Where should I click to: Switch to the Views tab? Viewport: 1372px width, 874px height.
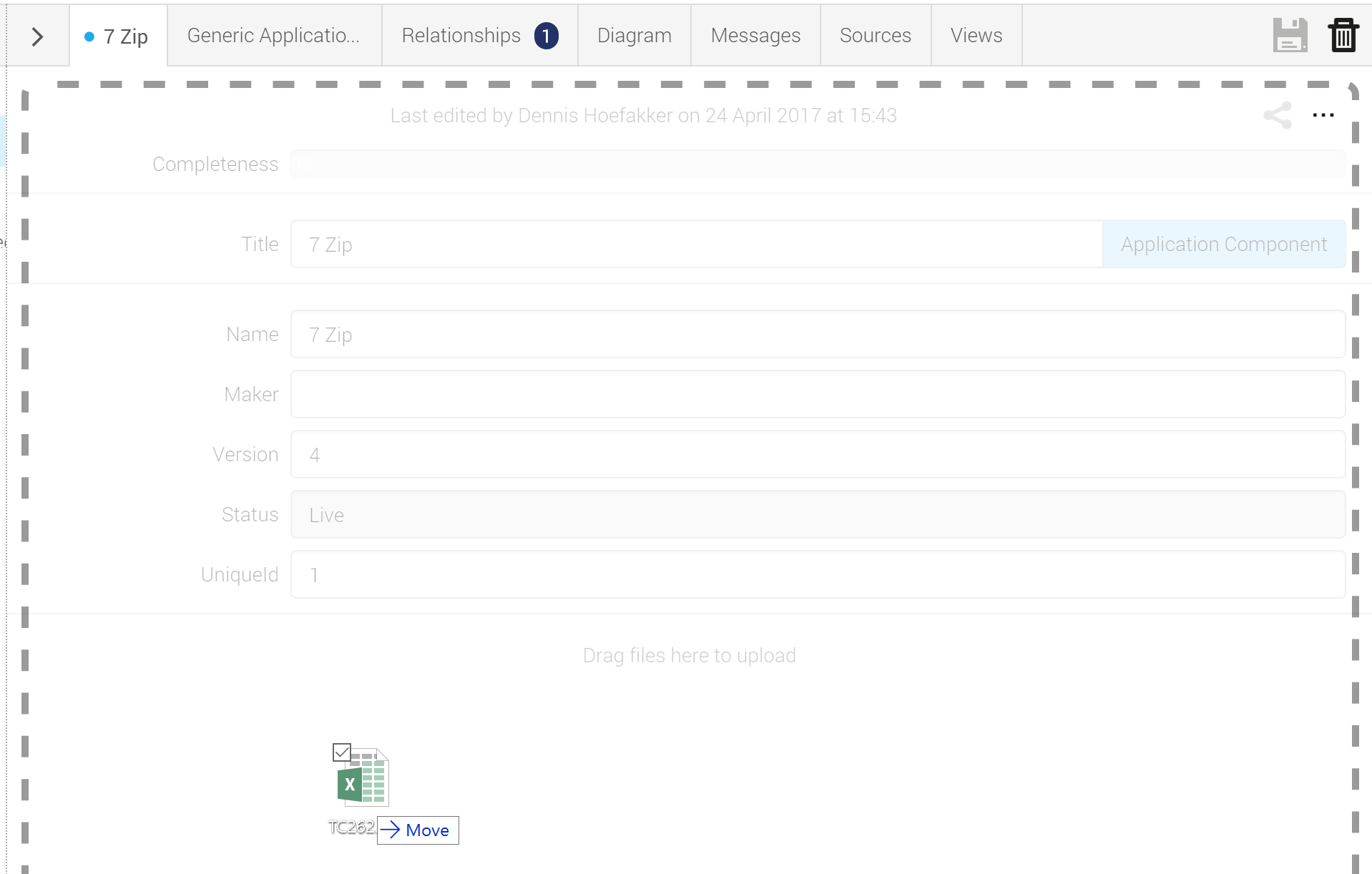976,36
